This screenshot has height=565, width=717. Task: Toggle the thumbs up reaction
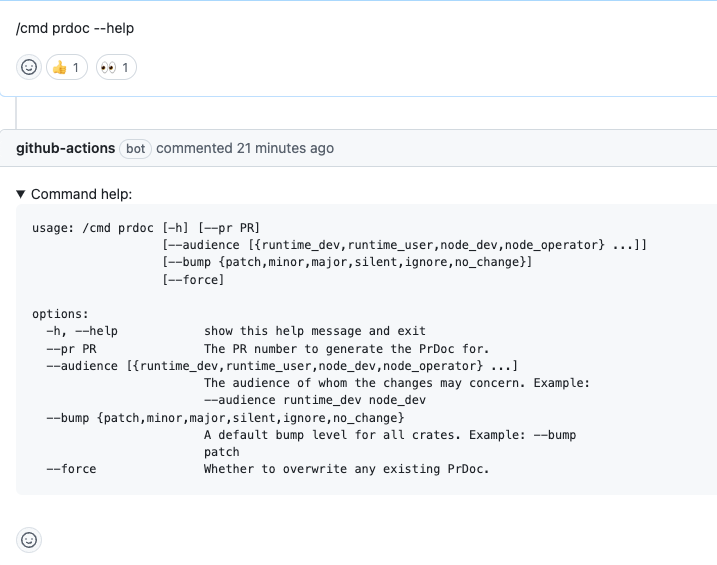click(67, 67)
